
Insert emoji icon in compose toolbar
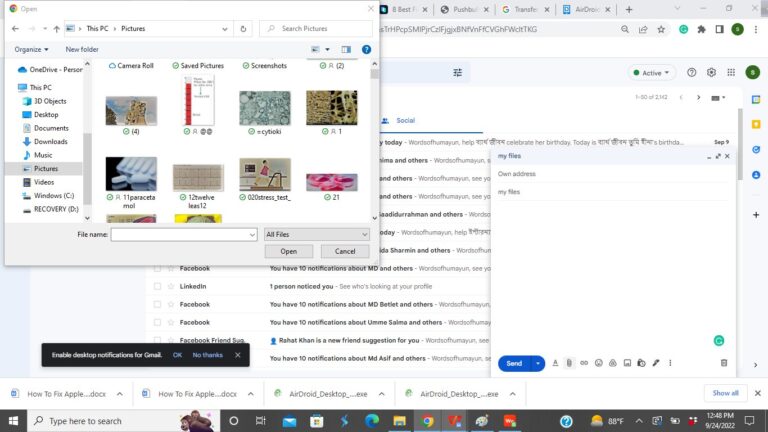click(x=599, y=363)
